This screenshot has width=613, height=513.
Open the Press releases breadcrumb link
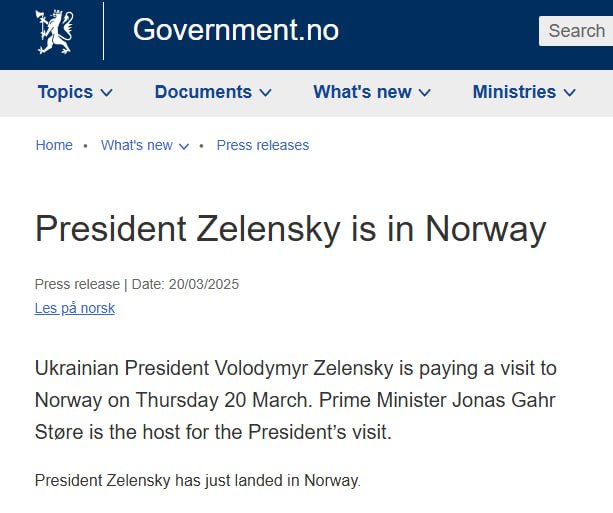[263, 145]
